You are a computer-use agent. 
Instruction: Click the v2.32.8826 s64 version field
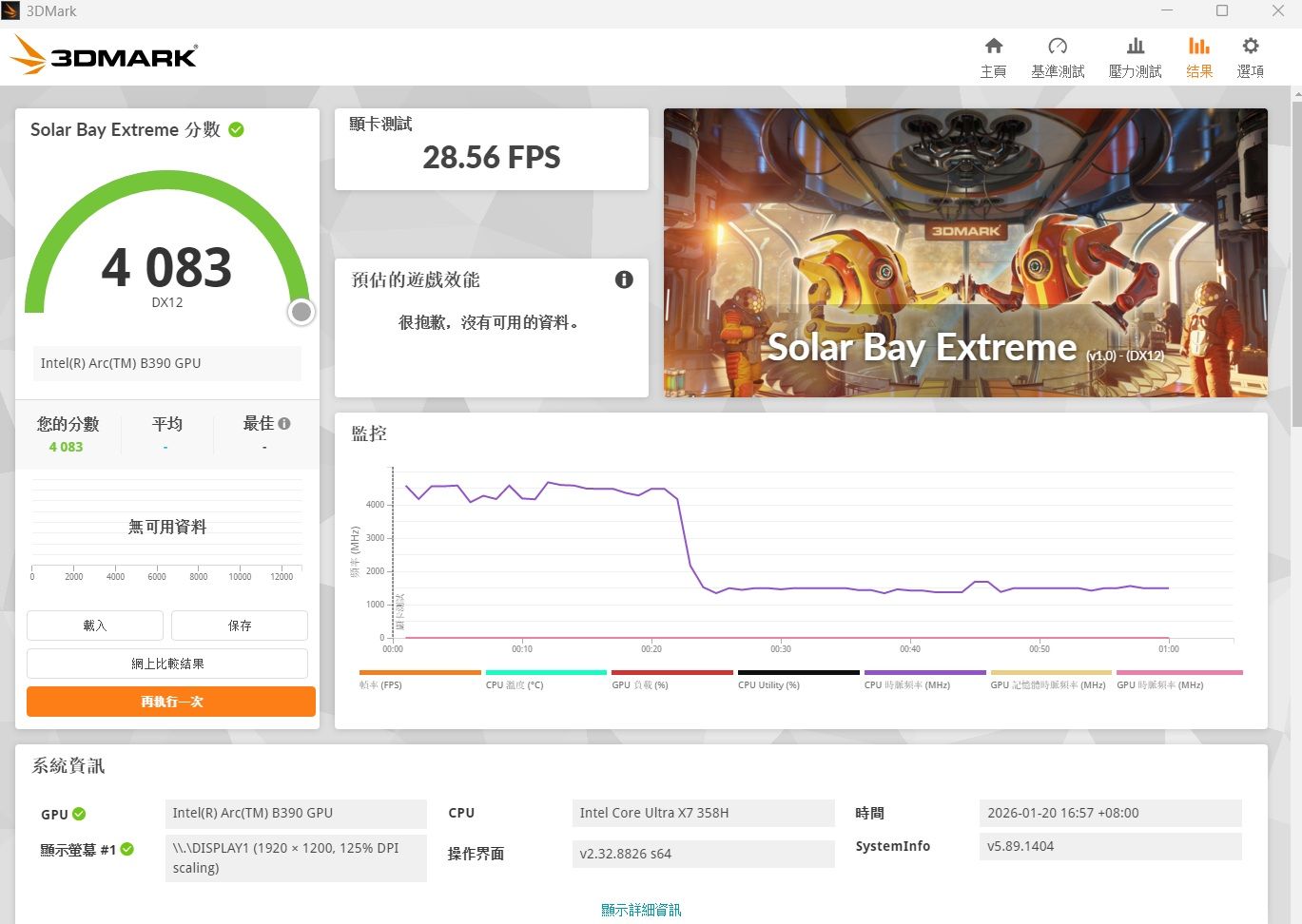click(704, 854)
